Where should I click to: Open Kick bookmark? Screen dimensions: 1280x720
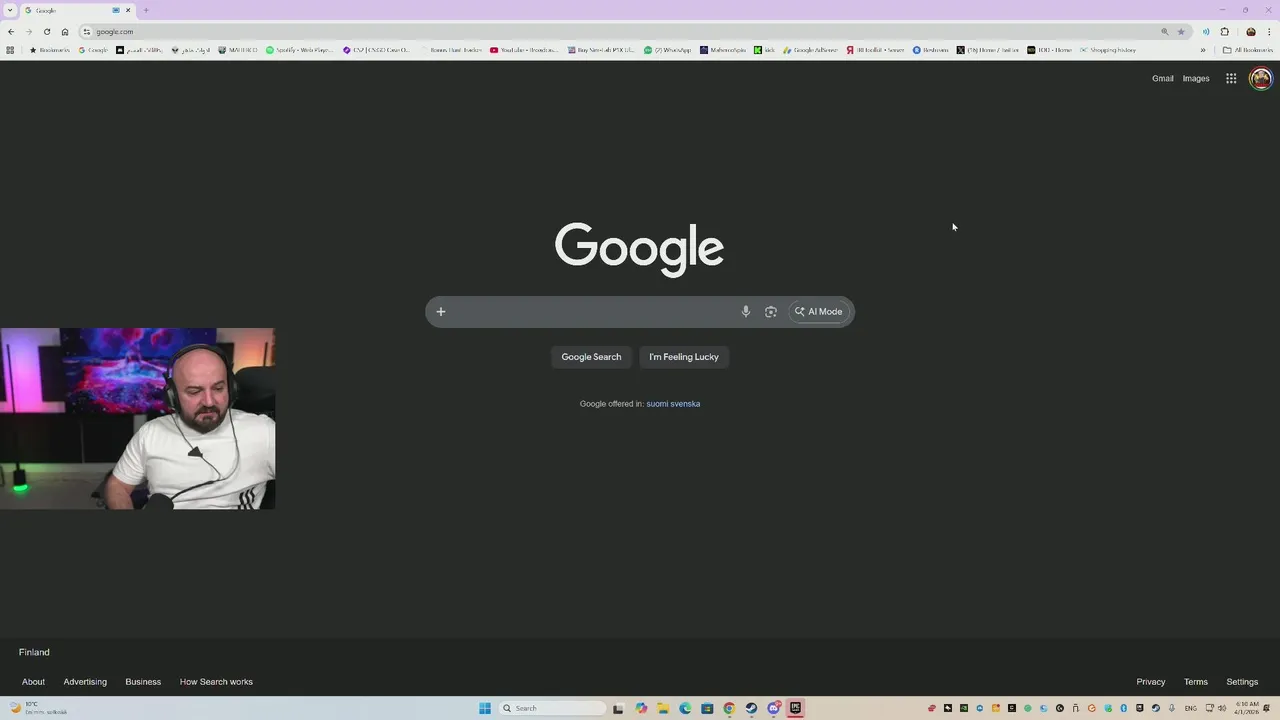point(765,50)
